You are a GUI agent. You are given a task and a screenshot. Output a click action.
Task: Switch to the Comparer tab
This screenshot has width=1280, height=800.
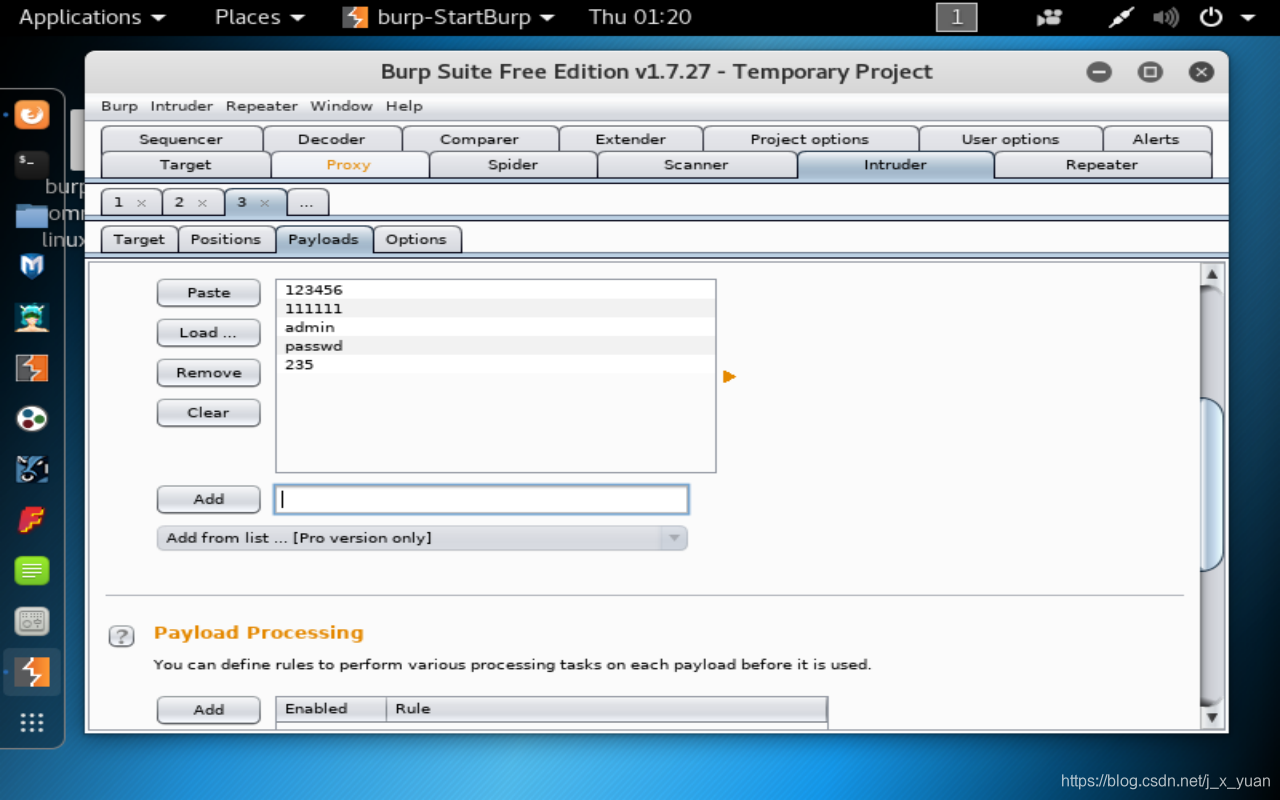[480, 139]
